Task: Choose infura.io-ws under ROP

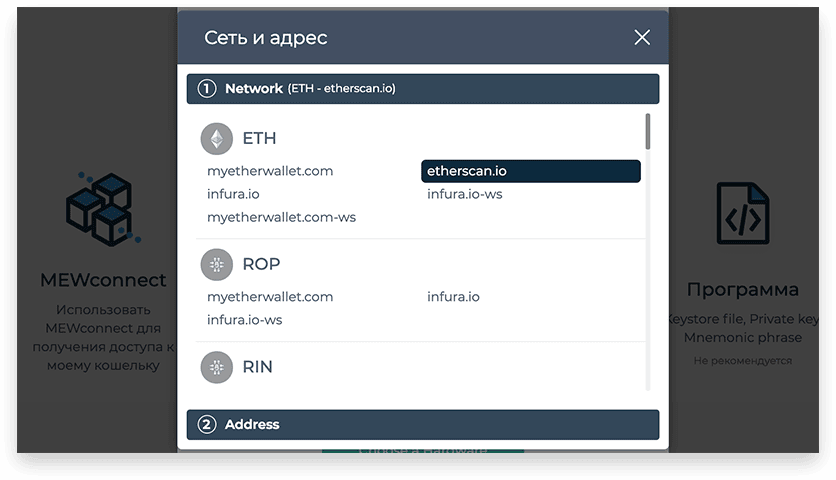Action: point(244,320)
